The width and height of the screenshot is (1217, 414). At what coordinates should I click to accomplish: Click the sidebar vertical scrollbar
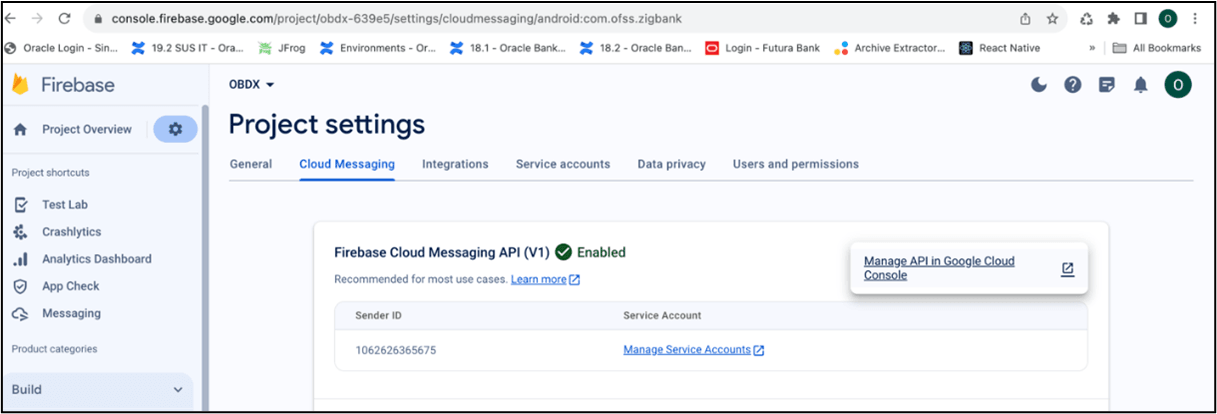click(205, 258)
